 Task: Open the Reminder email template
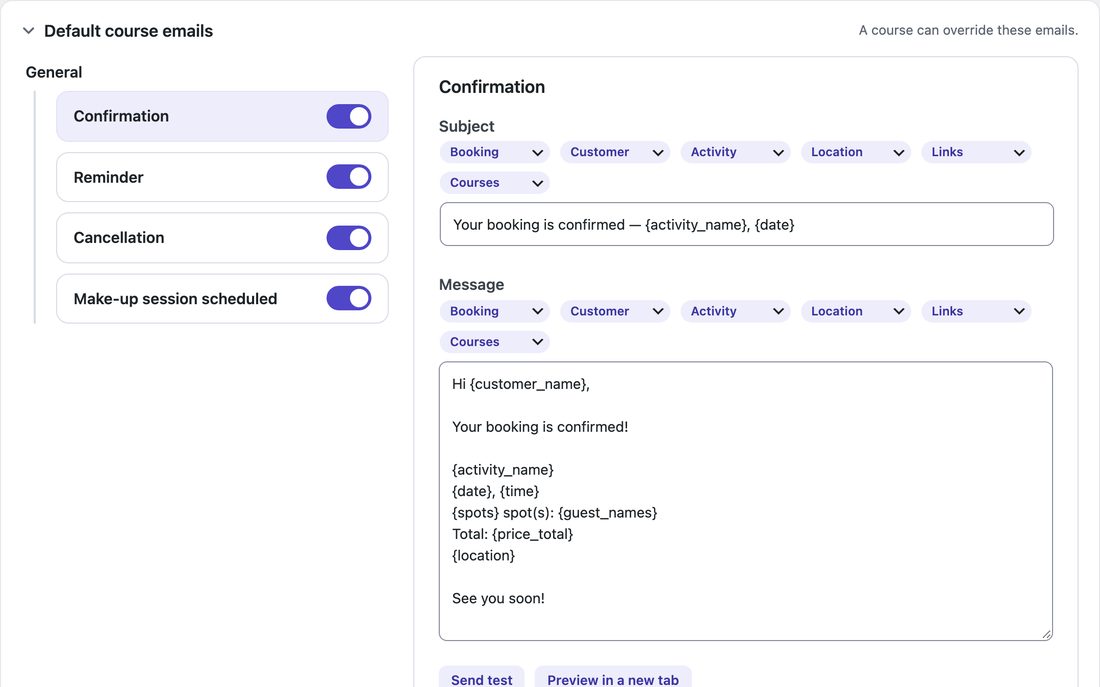(x=222, y=177)
